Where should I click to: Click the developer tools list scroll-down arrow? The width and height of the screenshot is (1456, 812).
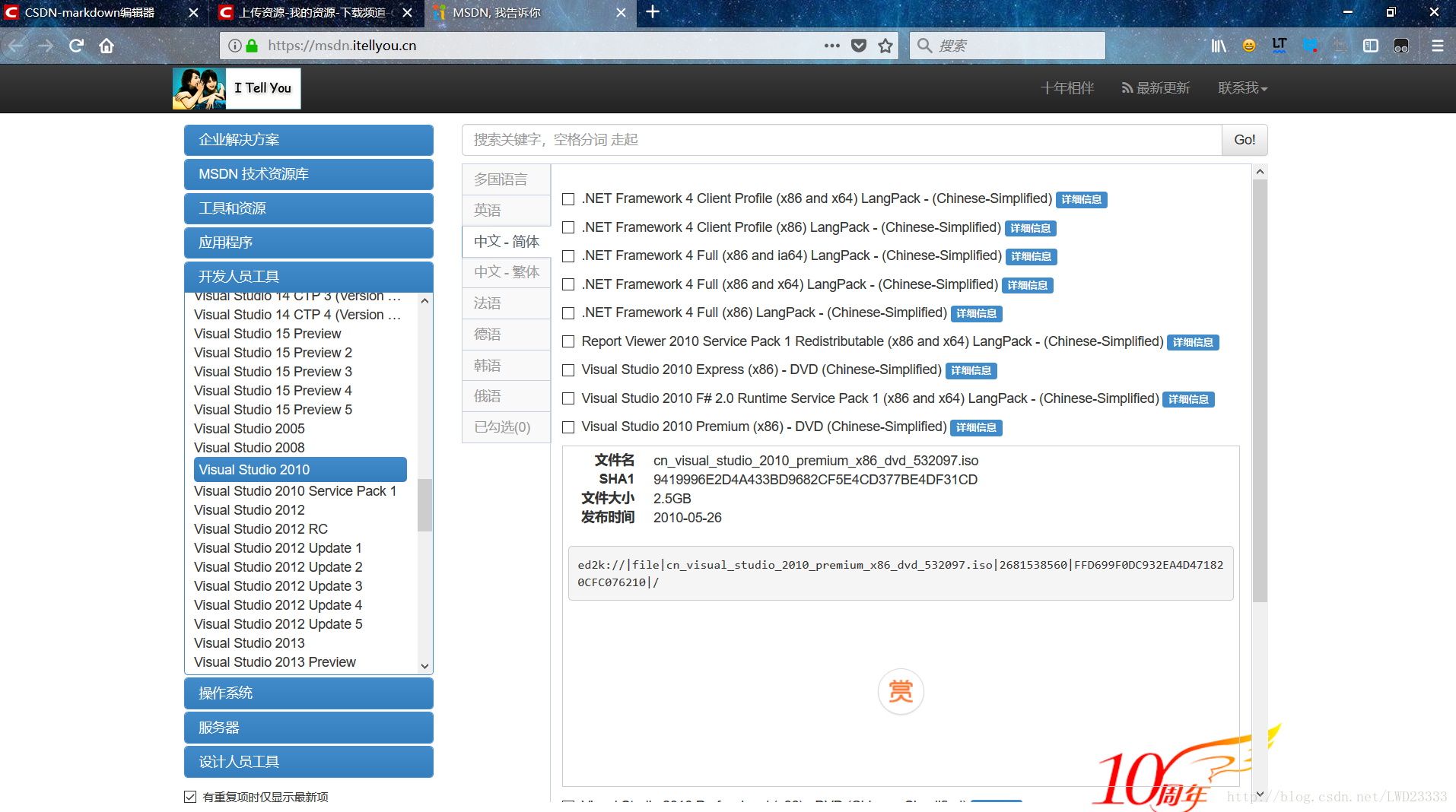(x=424, y=666)
